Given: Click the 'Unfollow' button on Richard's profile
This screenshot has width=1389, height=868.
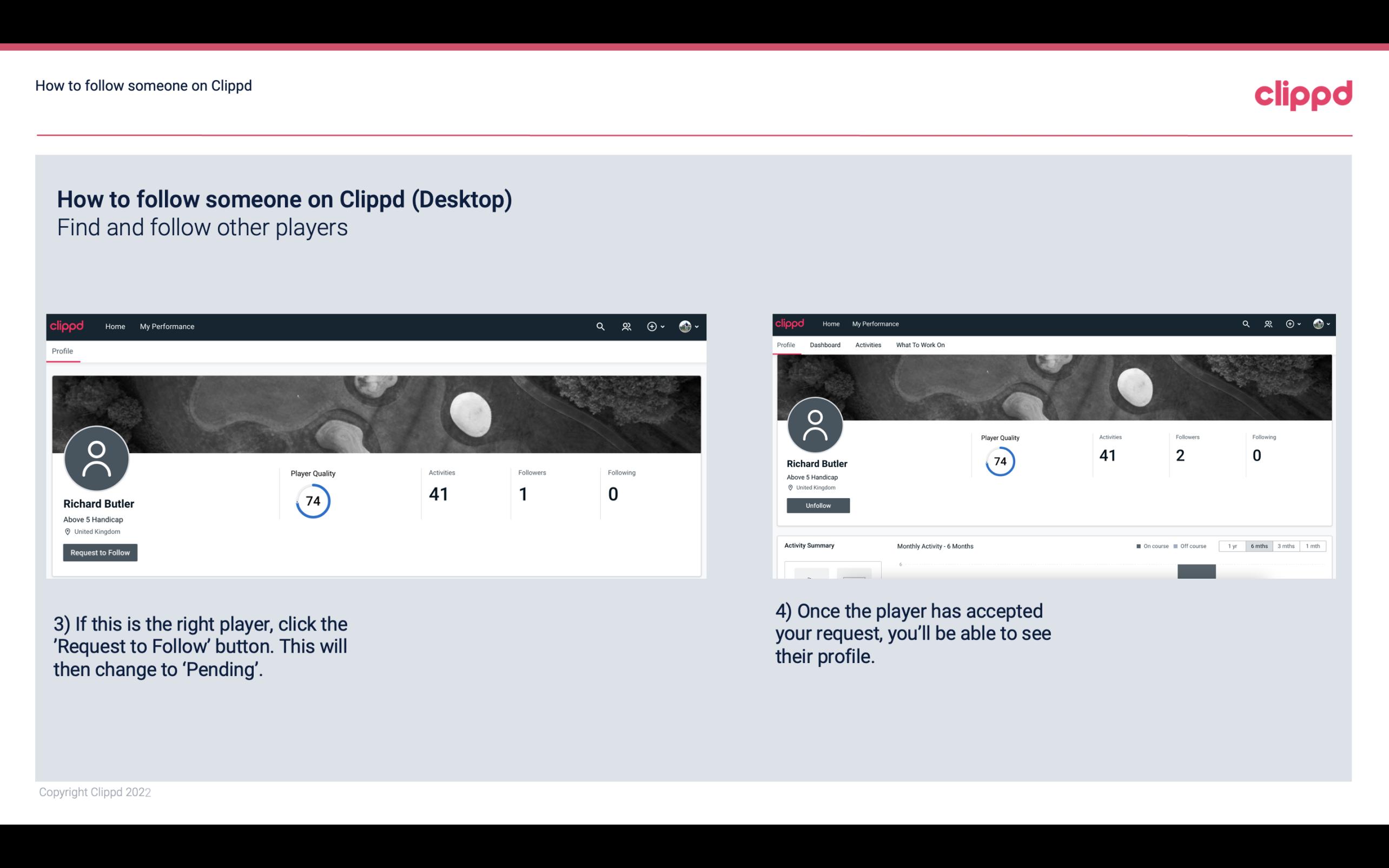Looking at the screenshot, I should (x=818, y=505).
